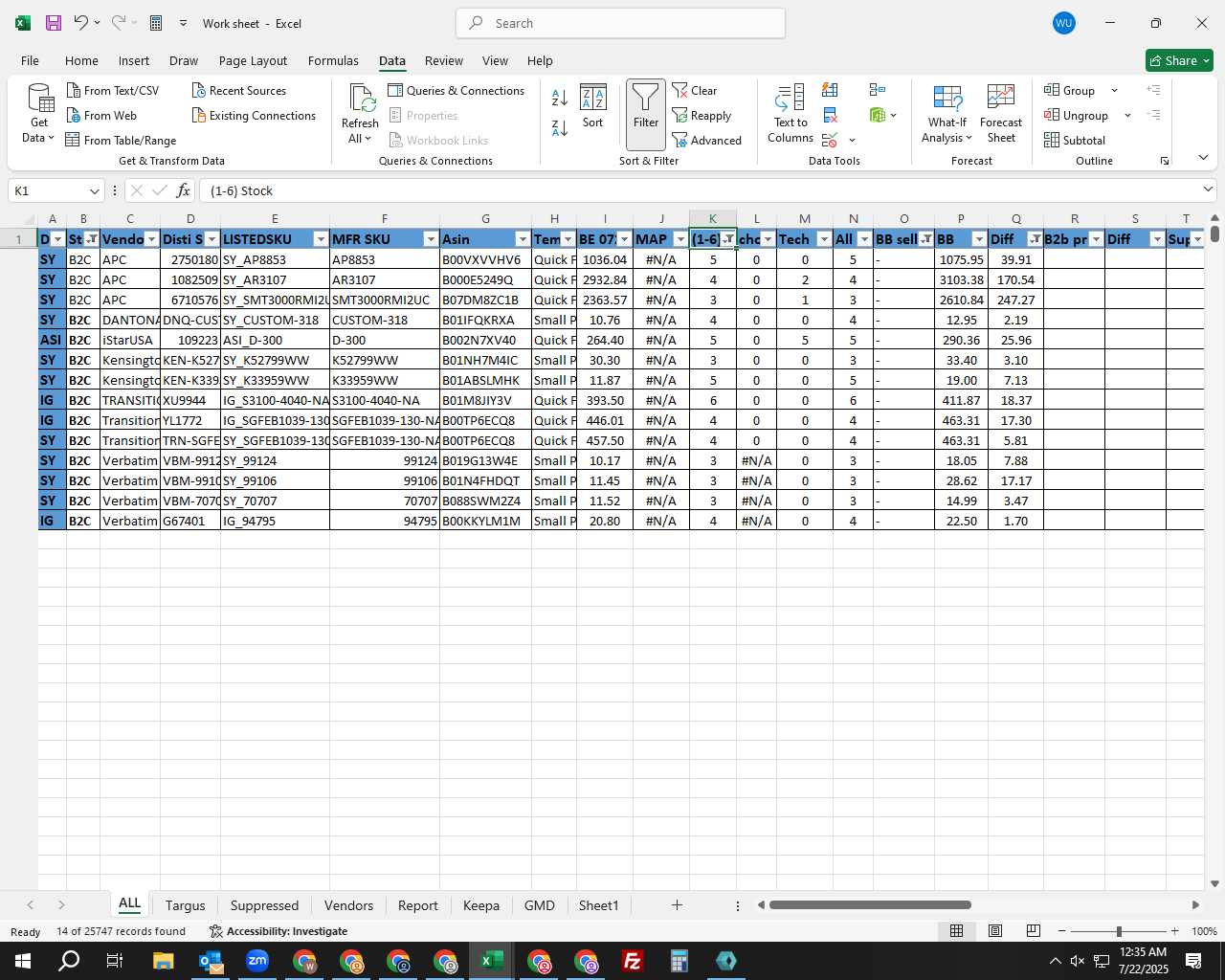Image resolution: width=1225 pixels, height=980 pixels.
Task: Open the Vendor column filter dropdown
Action: pyautogui.click(x=151, y=239)
